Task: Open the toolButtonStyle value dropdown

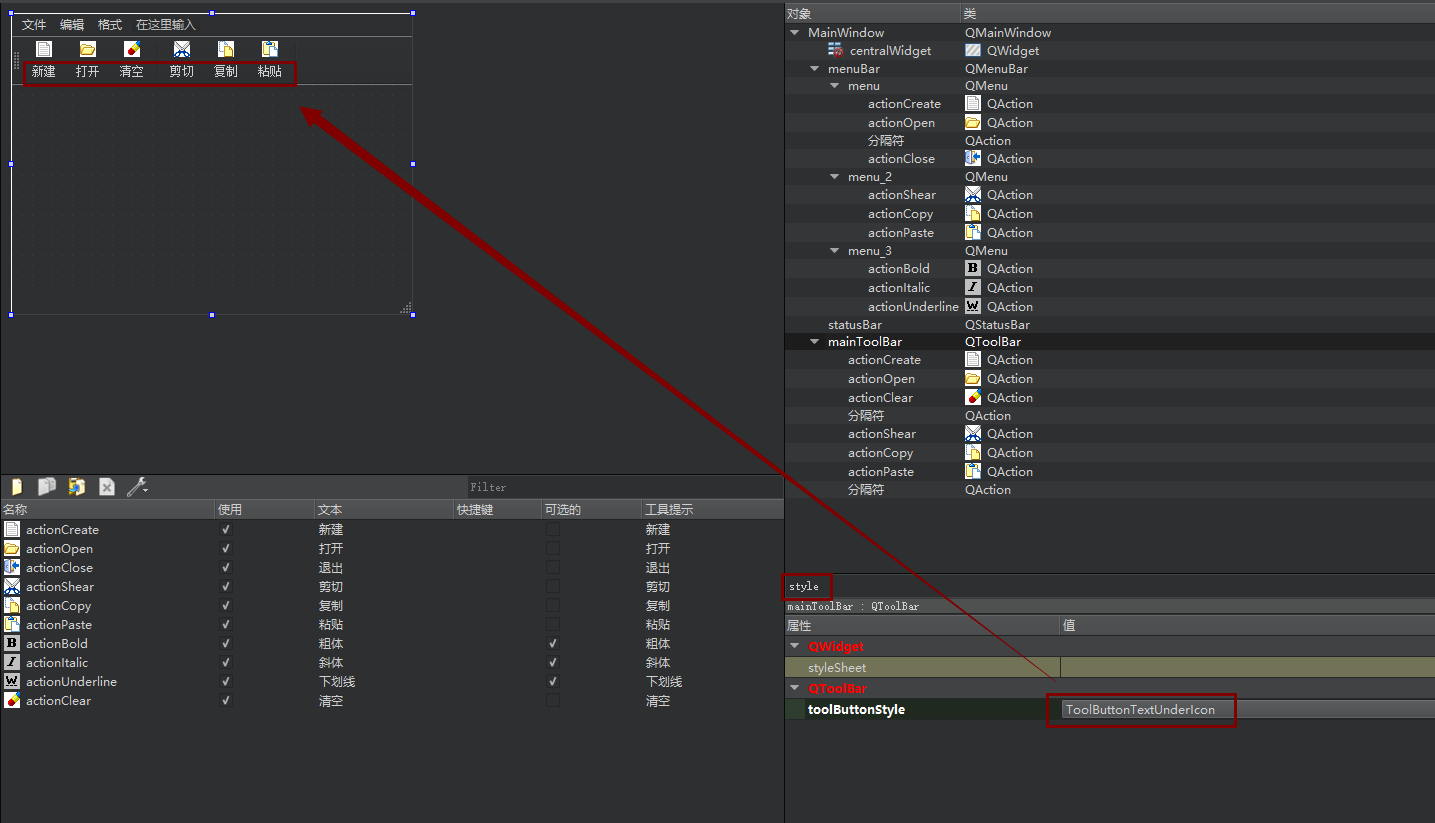Action: tap(1148, 710)
